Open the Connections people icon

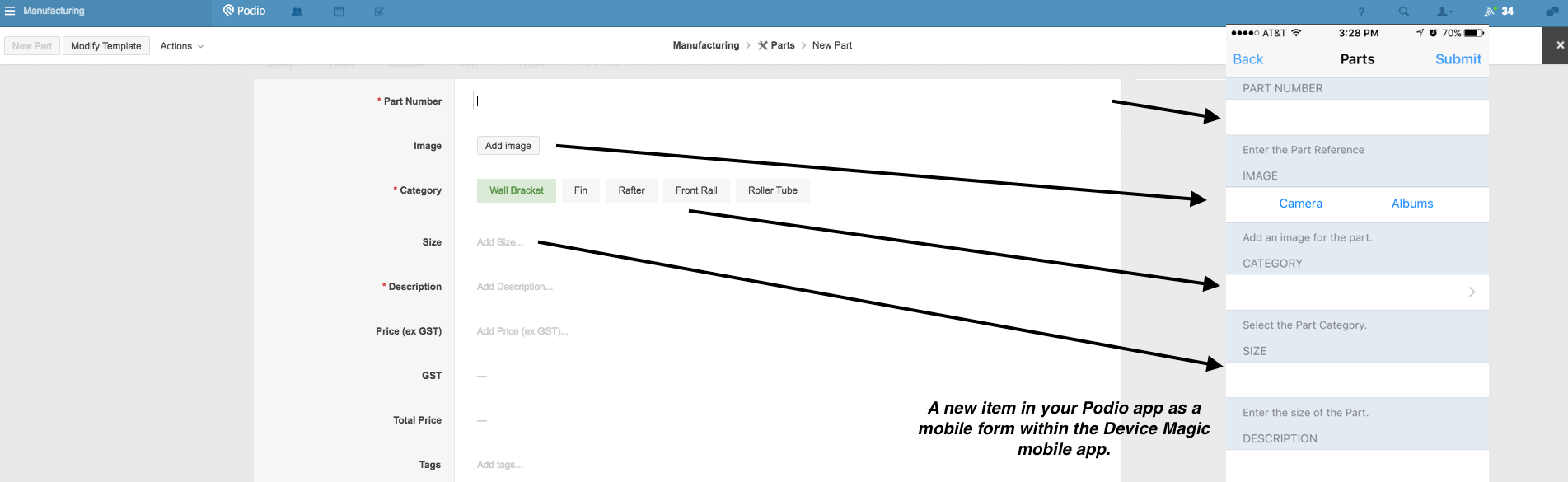[297, 12]
